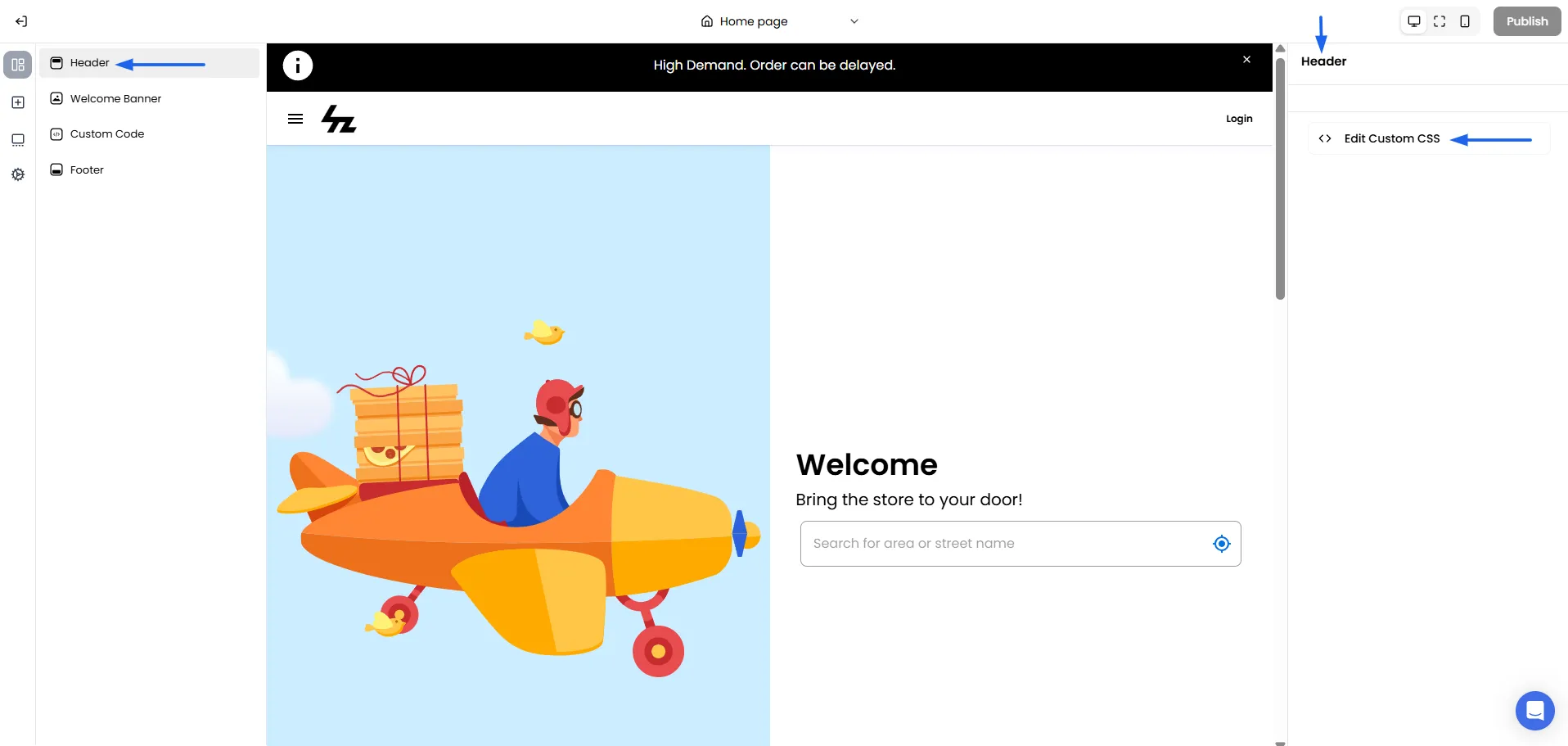This screenshot has height=746, width=1568.
Task: Switch to fullscreen preview icon
Action: pyautogui.click(x=1440, y=21)
